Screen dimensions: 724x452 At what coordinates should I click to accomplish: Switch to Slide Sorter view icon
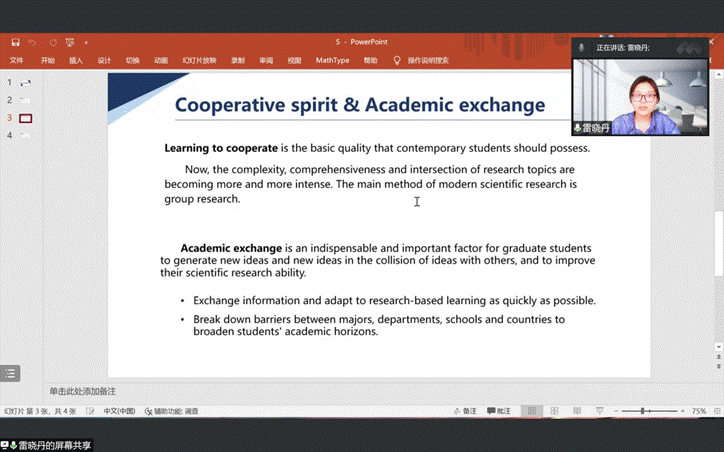click(x=555, y=411)
